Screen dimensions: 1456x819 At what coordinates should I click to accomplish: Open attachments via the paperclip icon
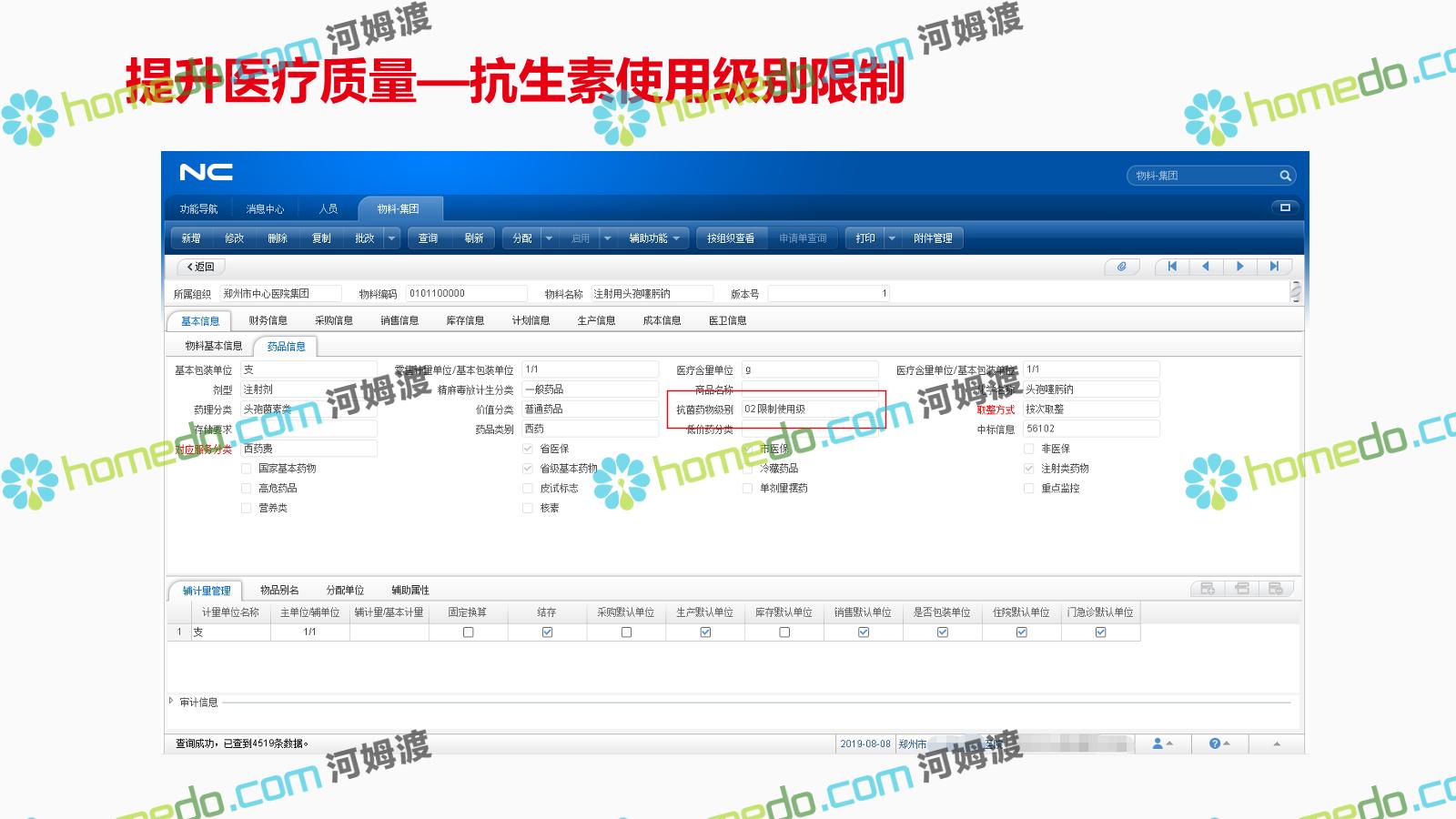[1121, 267]
